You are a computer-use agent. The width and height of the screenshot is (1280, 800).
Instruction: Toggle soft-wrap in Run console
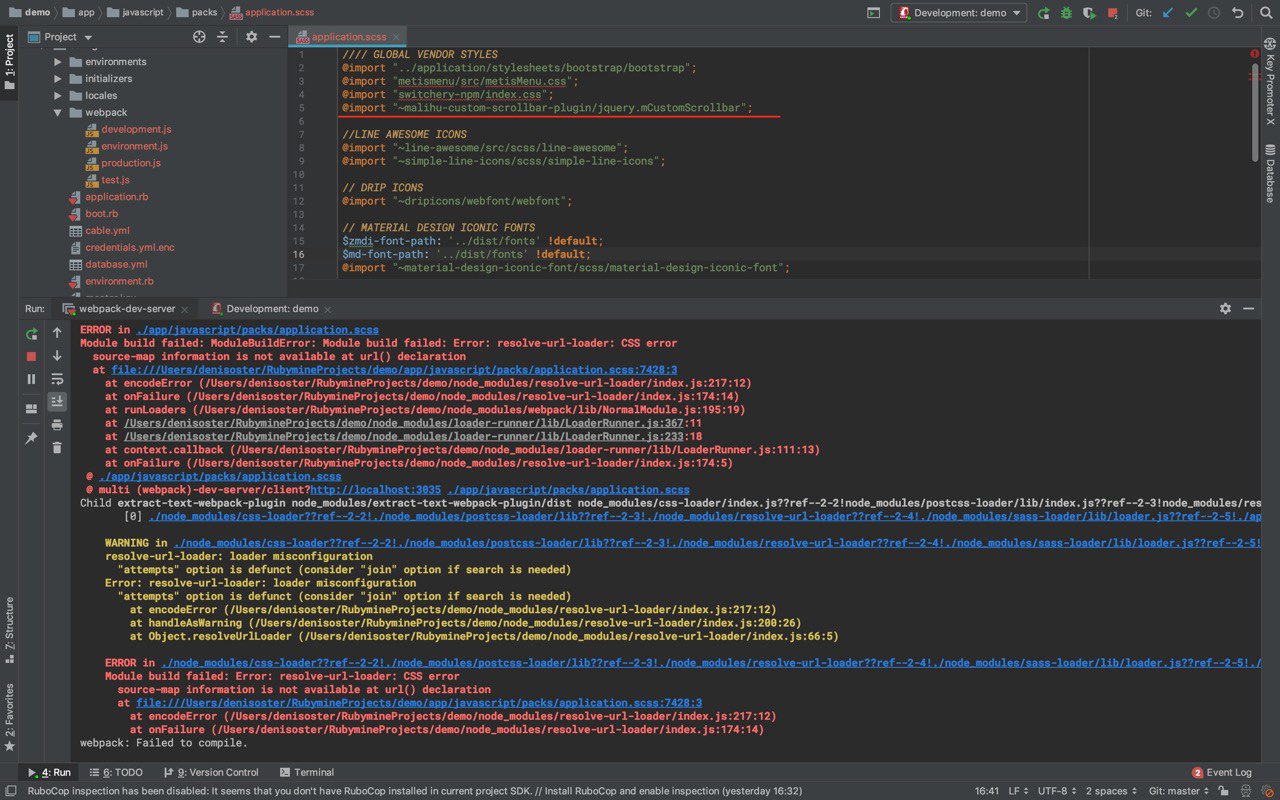tap(57, 379)
